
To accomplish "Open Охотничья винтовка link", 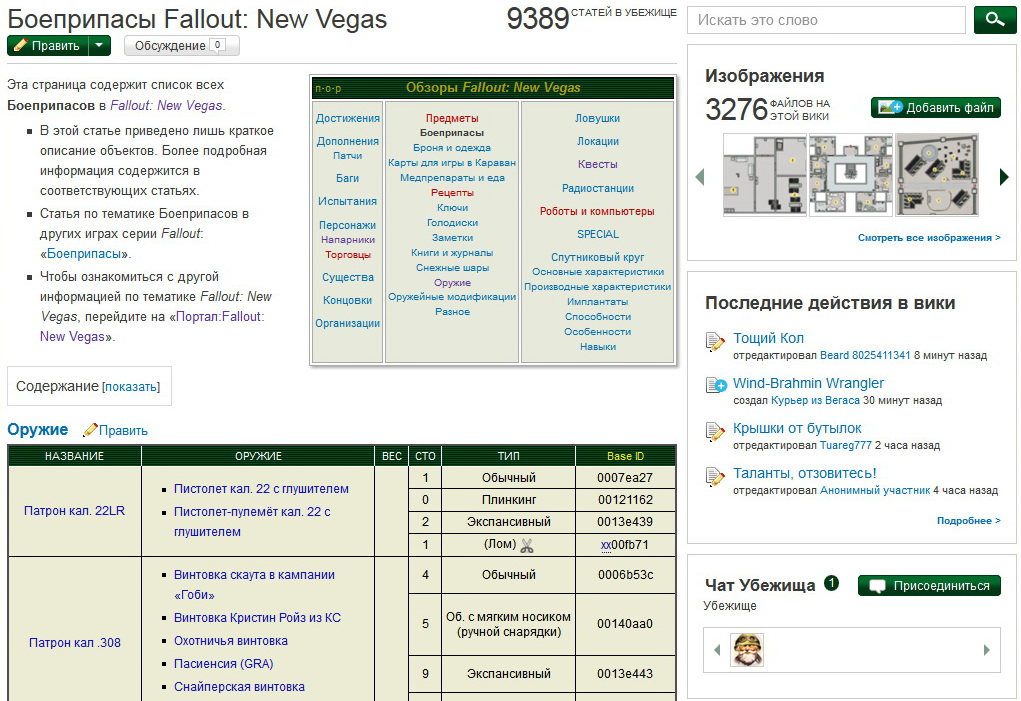I will tap(231, 641).
